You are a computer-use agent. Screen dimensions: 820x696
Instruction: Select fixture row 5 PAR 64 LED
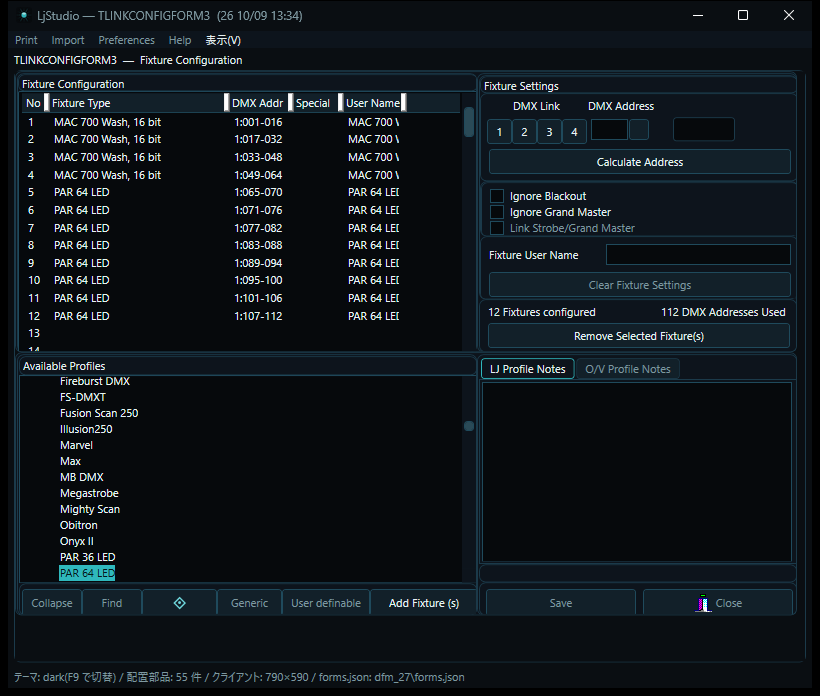pos(241,192)
